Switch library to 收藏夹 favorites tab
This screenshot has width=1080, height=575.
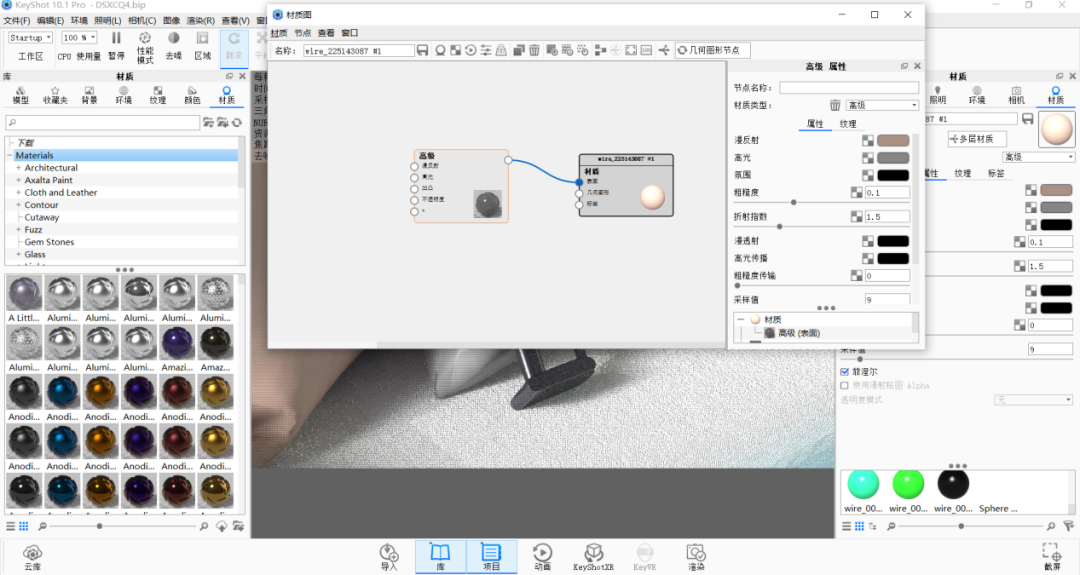coord(55,95)
